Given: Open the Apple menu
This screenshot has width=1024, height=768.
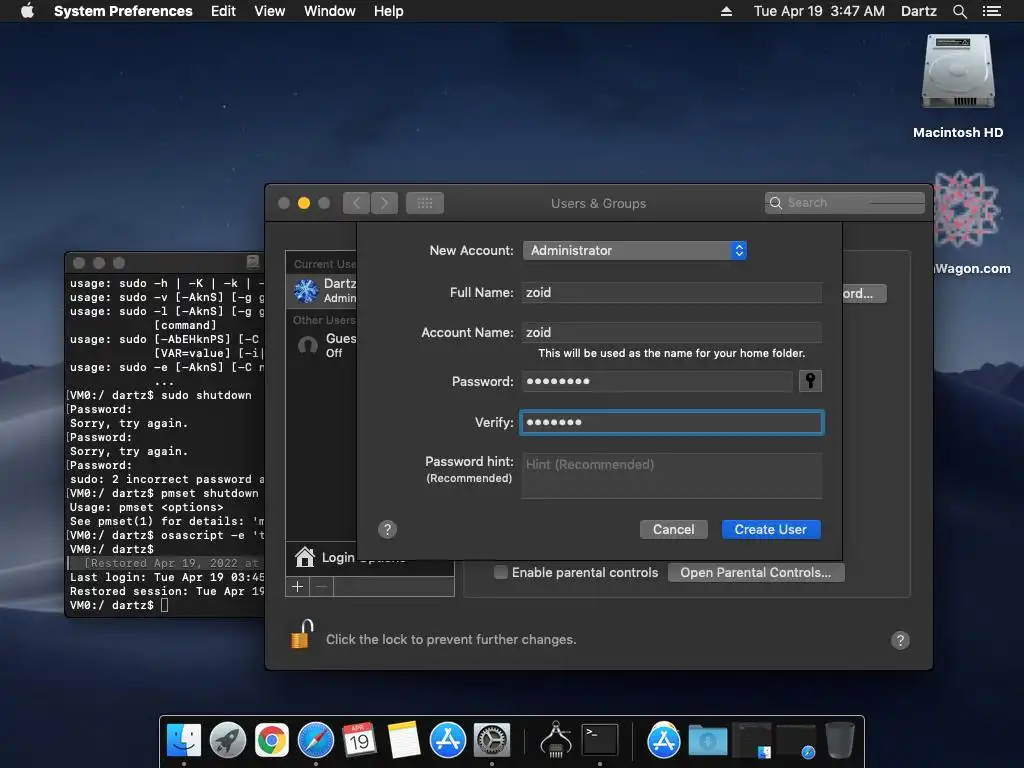Looking at the screenshot, I should click(27, 11).
